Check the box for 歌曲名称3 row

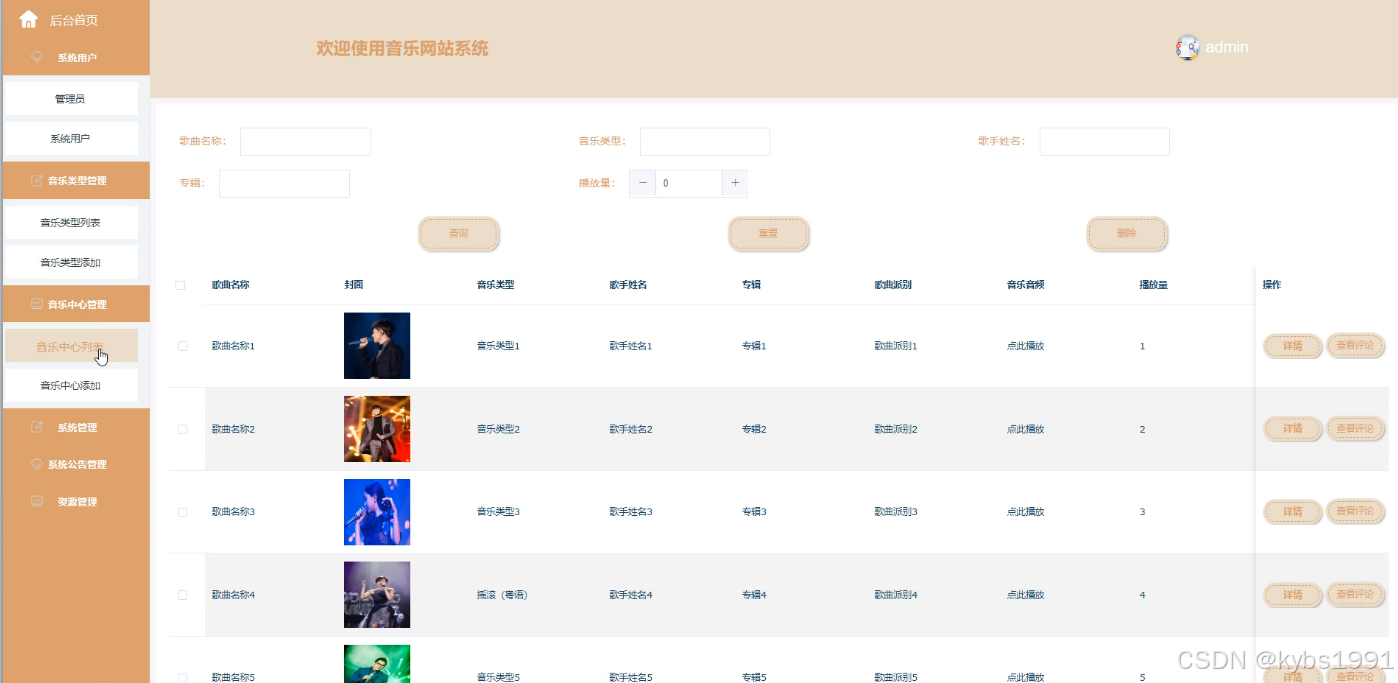[x=182, y=512]
